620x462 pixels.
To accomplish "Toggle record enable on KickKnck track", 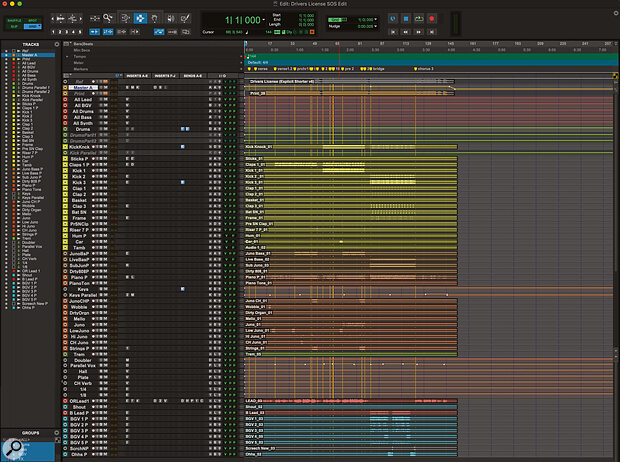I will click(94, 147).
